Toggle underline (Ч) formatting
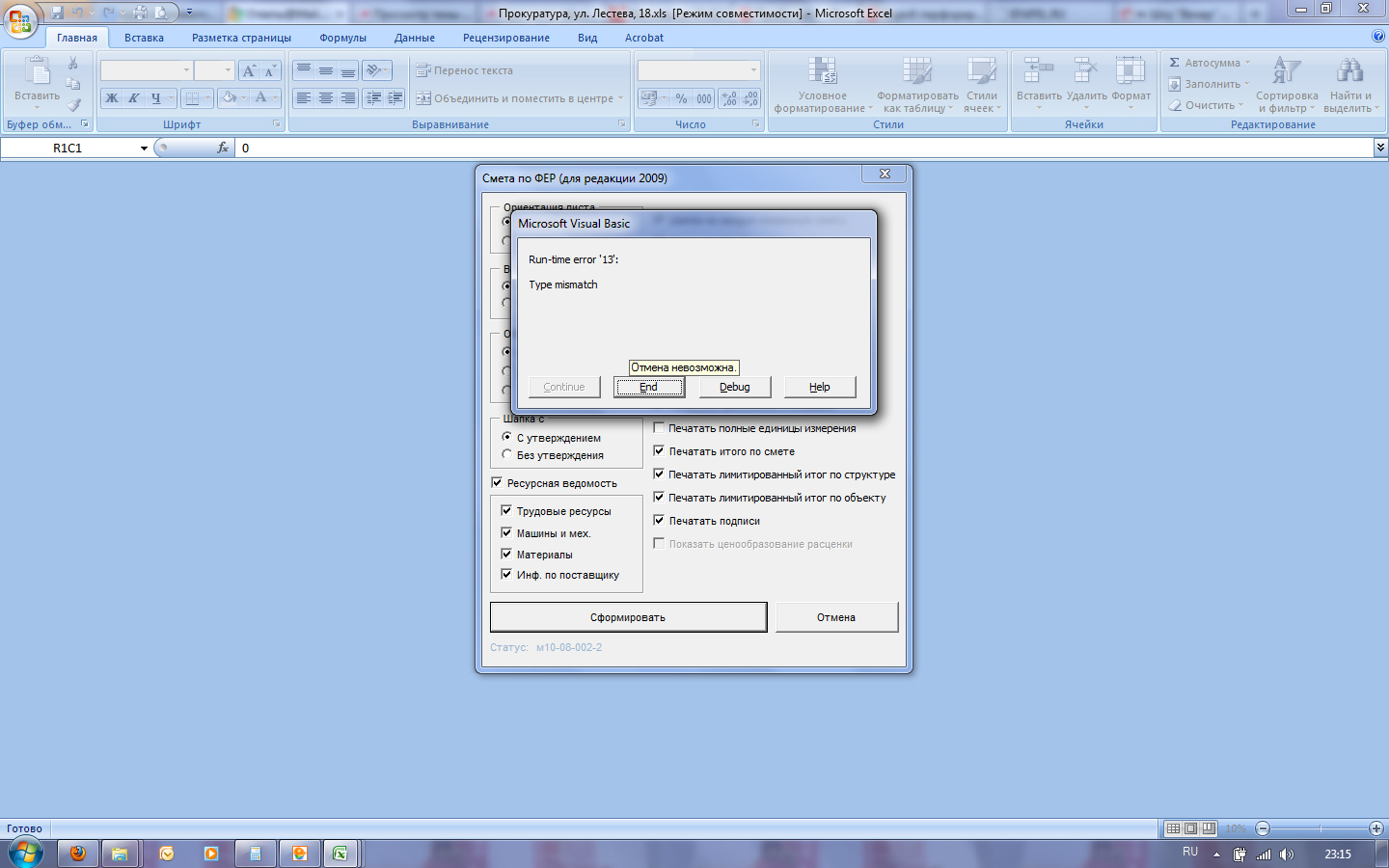Screen dimensions: 1389x868 (156, 98)
